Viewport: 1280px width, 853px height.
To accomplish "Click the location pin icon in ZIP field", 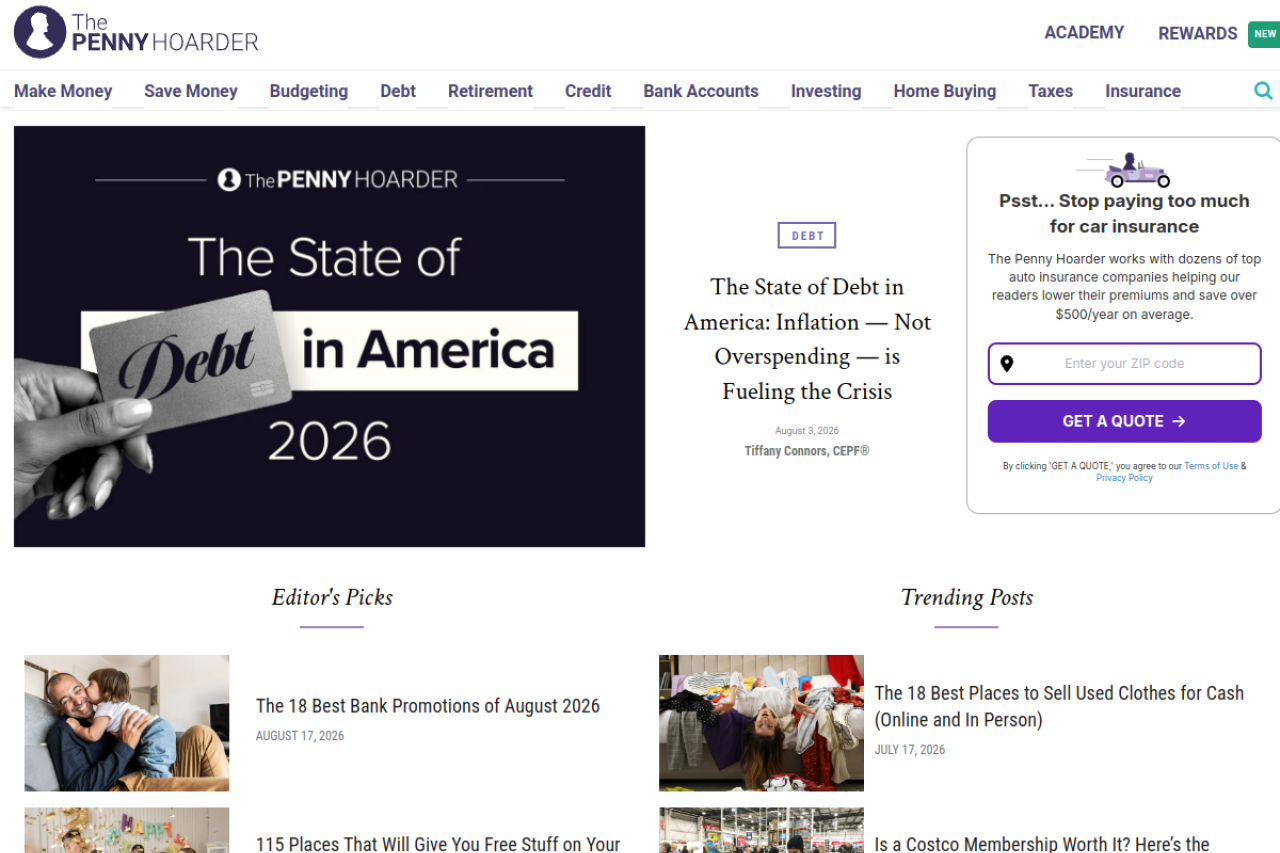I will point(1006,364).
